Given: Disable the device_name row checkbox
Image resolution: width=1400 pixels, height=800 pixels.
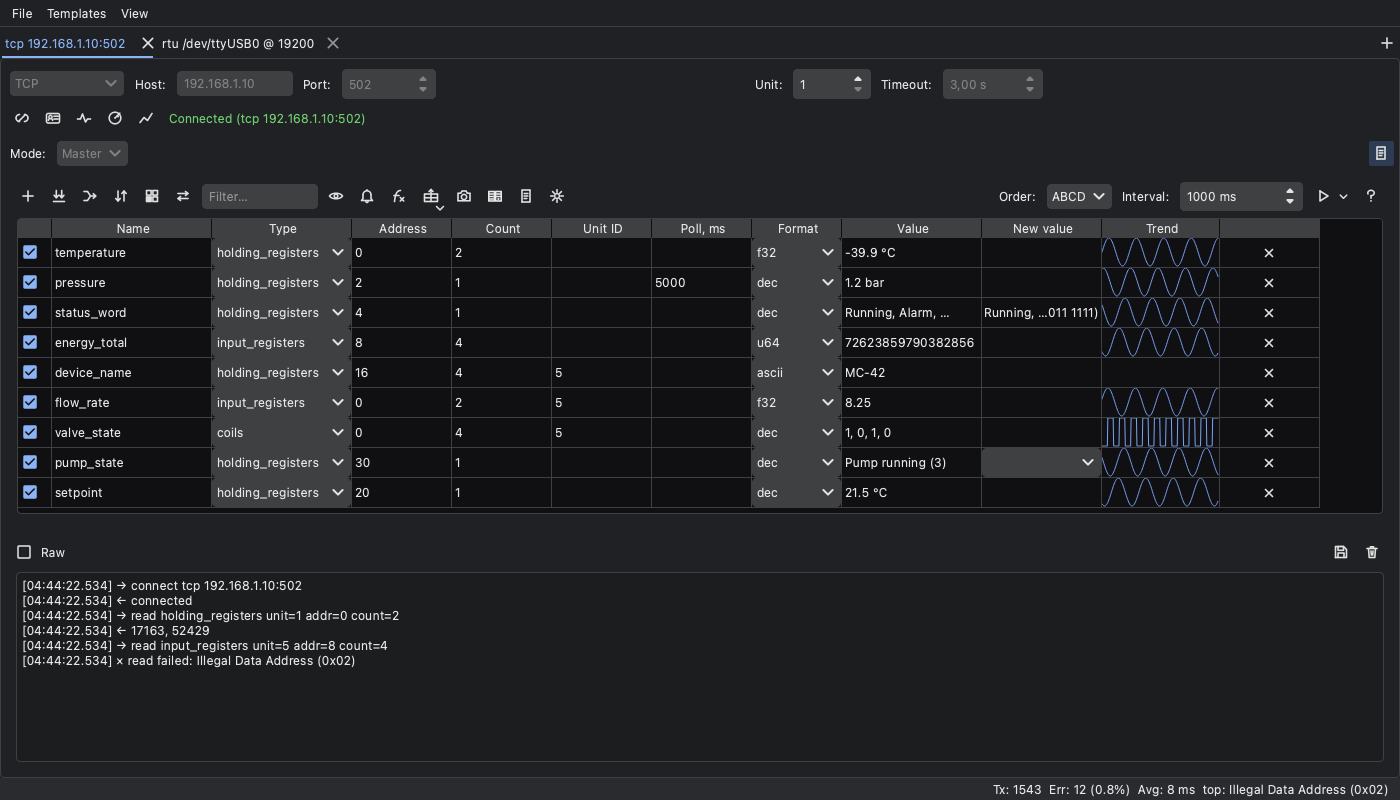Looking at the screenshot, I should click(30, 372).
